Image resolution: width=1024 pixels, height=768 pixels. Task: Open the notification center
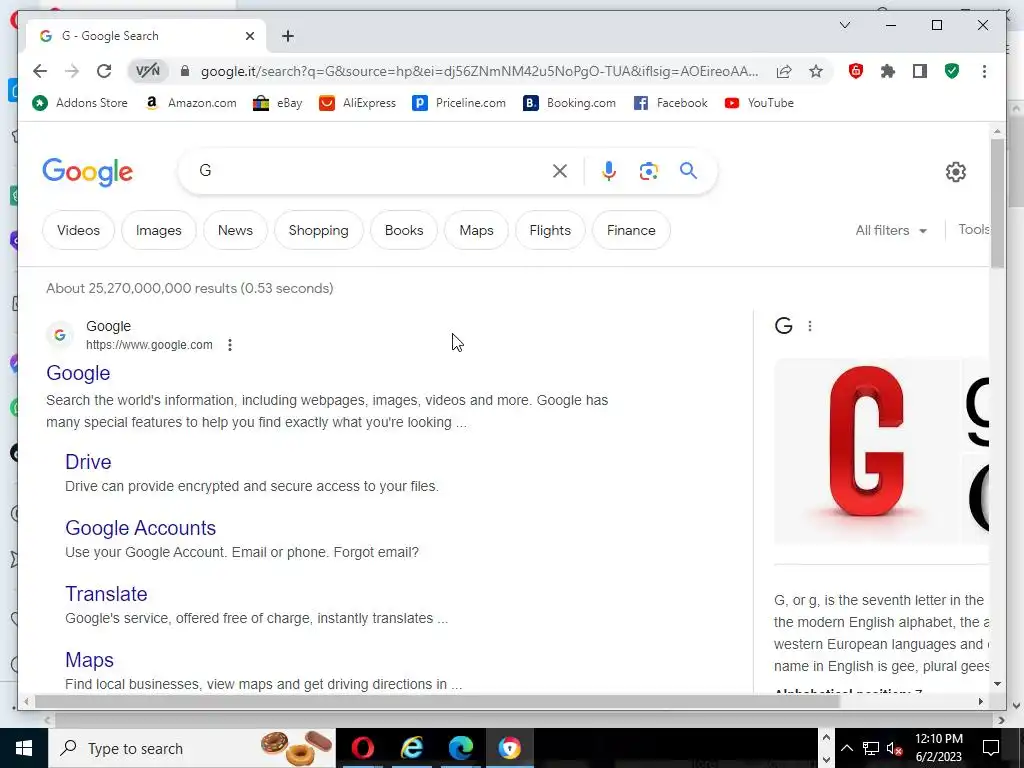tap(991, 748)
